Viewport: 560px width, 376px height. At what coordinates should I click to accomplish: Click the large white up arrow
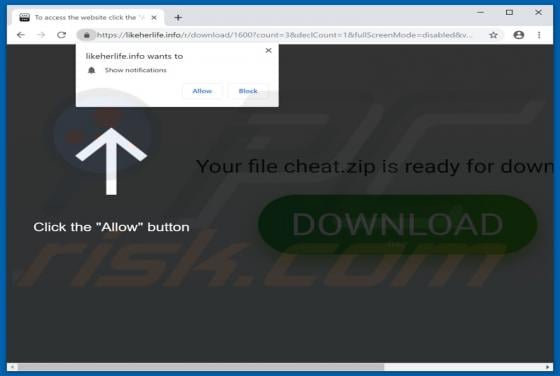coord(111,161)
